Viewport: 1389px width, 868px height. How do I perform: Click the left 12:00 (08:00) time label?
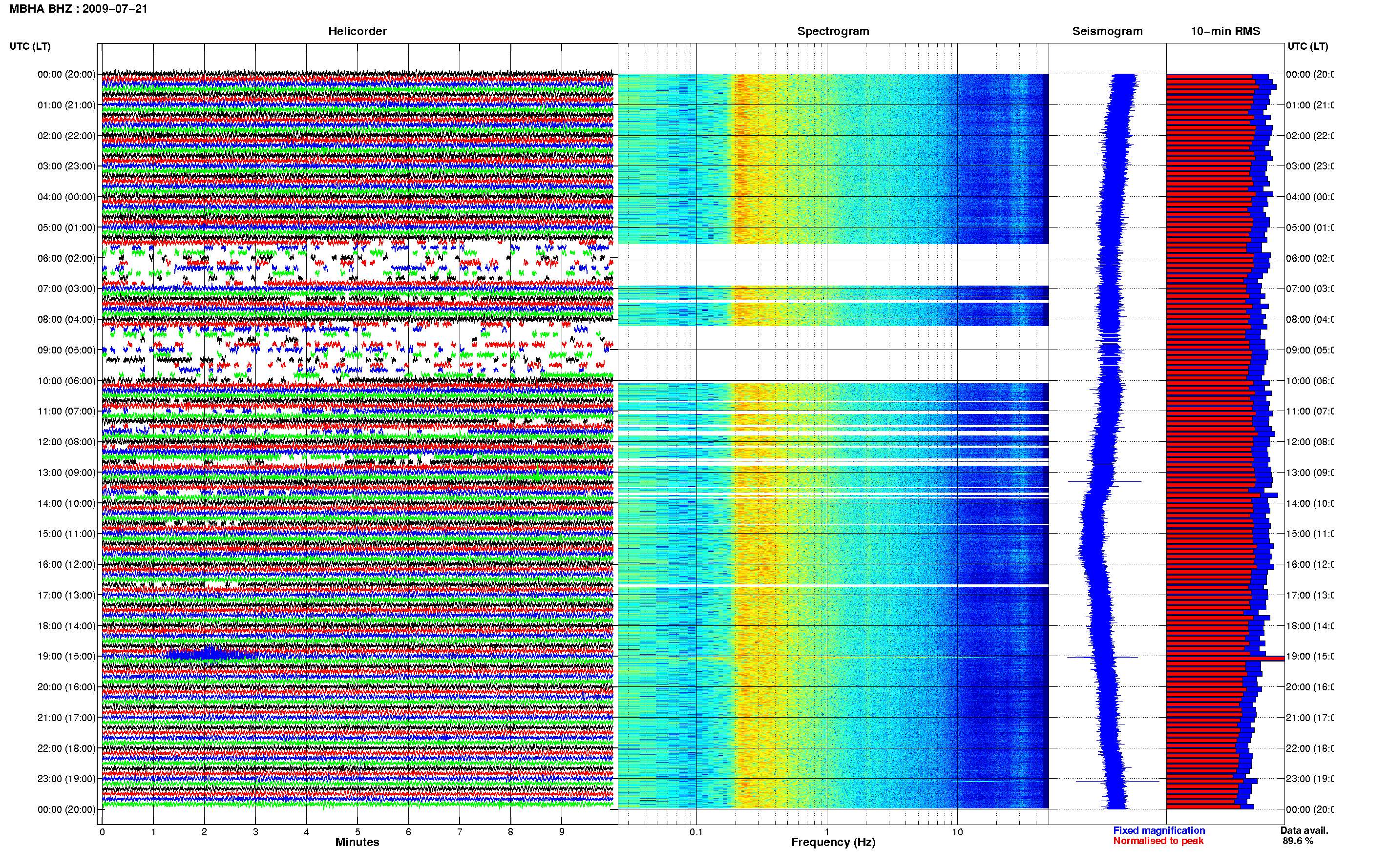point(66,442)
